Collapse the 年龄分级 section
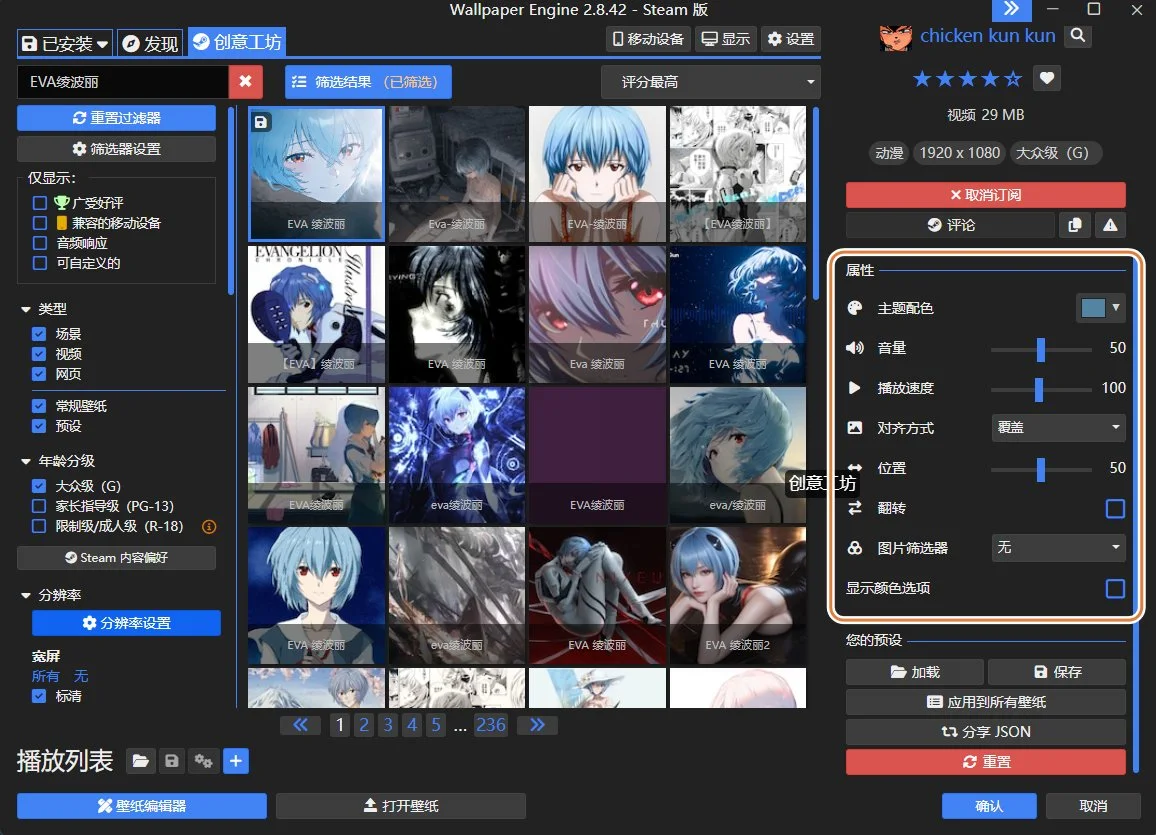 coord(26,461)
